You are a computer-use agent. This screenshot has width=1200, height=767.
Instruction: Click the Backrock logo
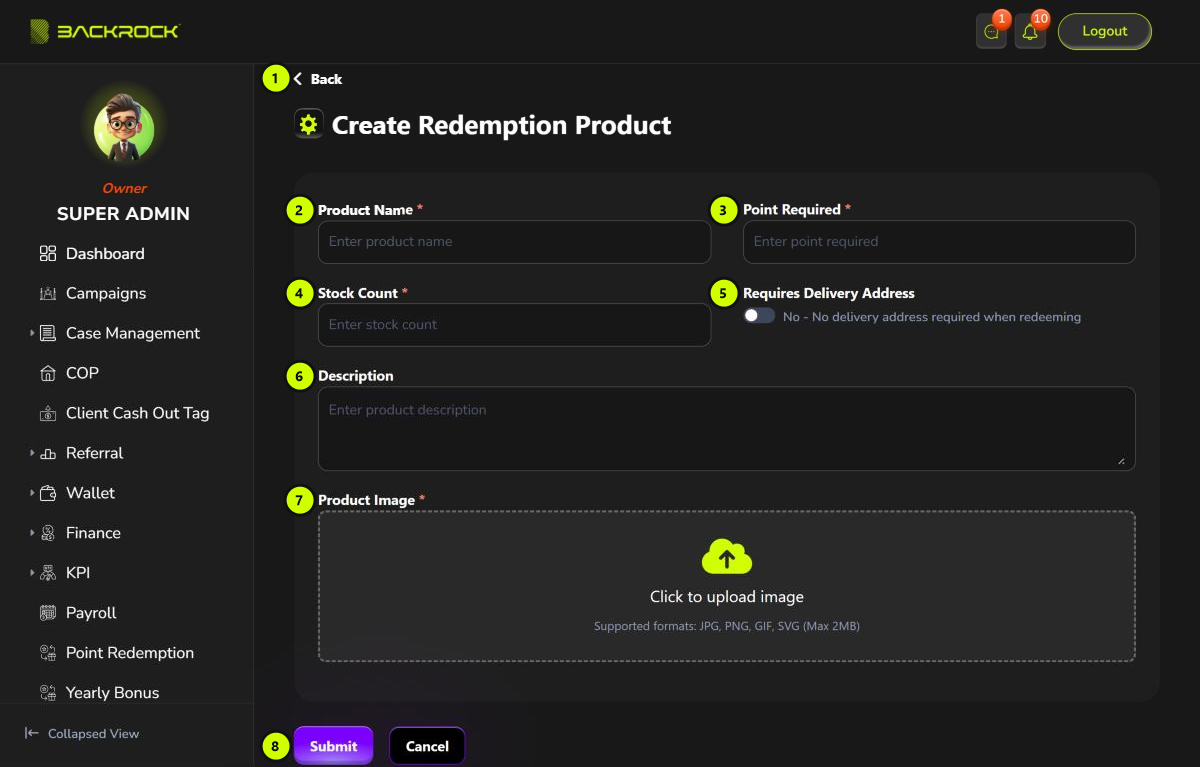point(105,31)
